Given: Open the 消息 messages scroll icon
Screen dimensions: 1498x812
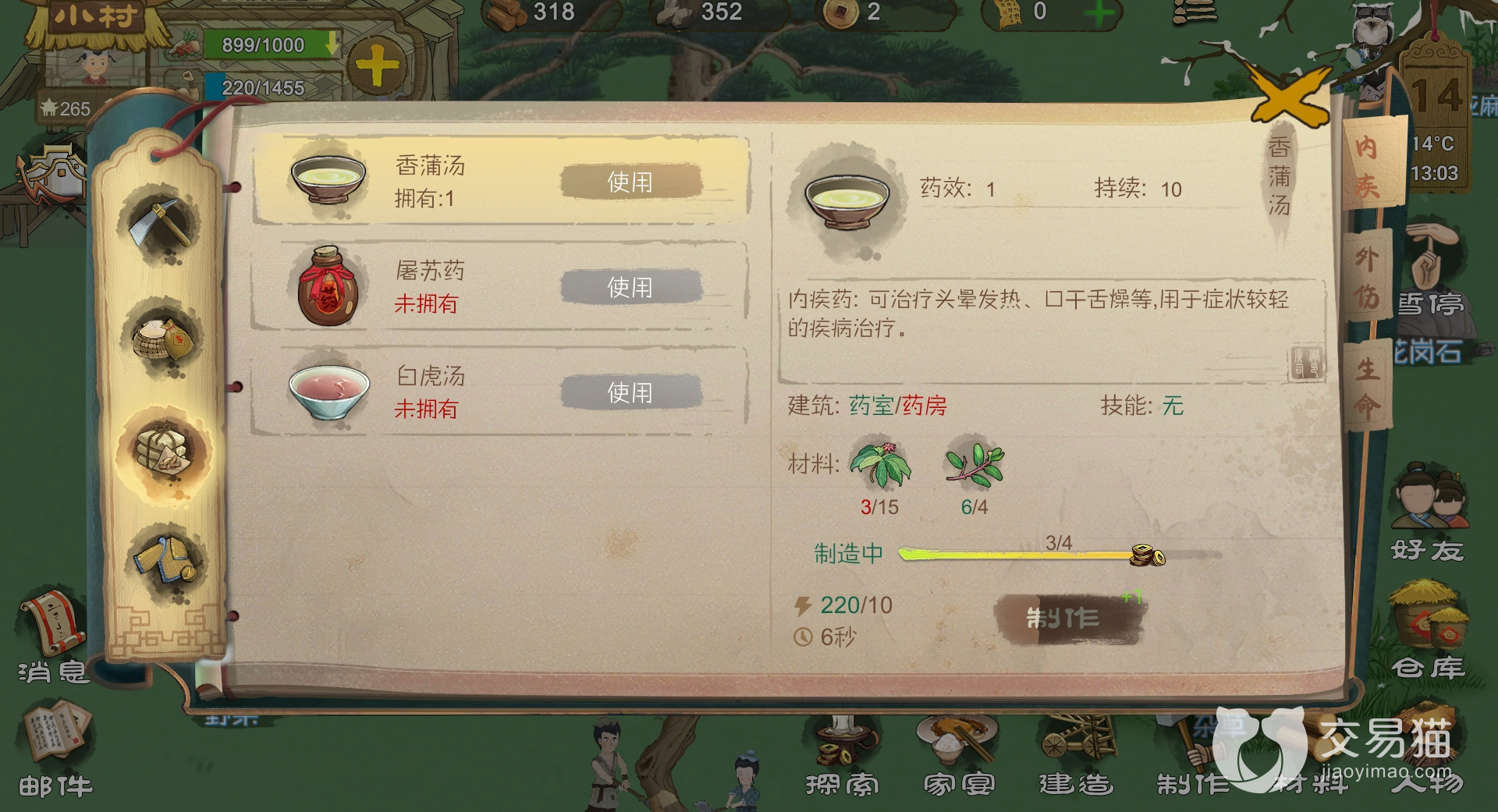Looking at the screenshot, I should coord(53,640).
